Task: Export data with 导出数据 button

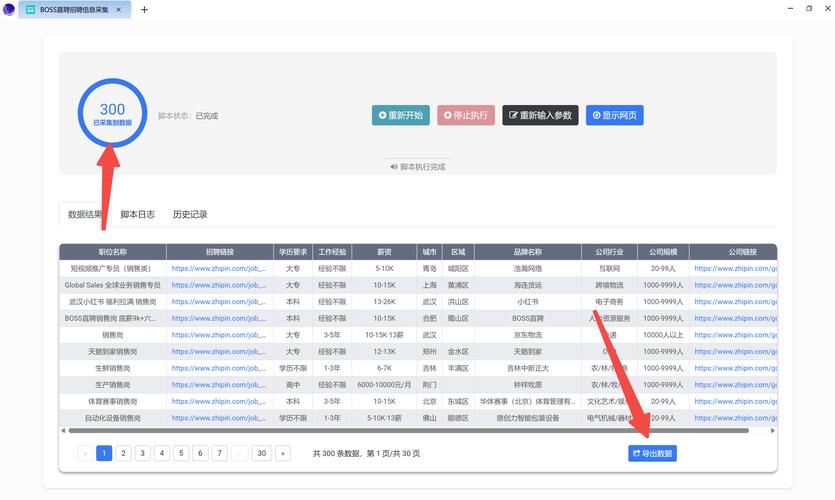Action: (652, 453)
